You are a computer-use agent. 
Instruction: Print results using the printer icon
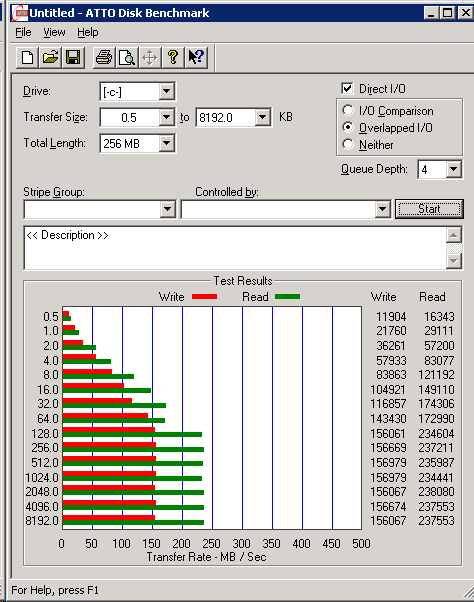pos(104,58)
